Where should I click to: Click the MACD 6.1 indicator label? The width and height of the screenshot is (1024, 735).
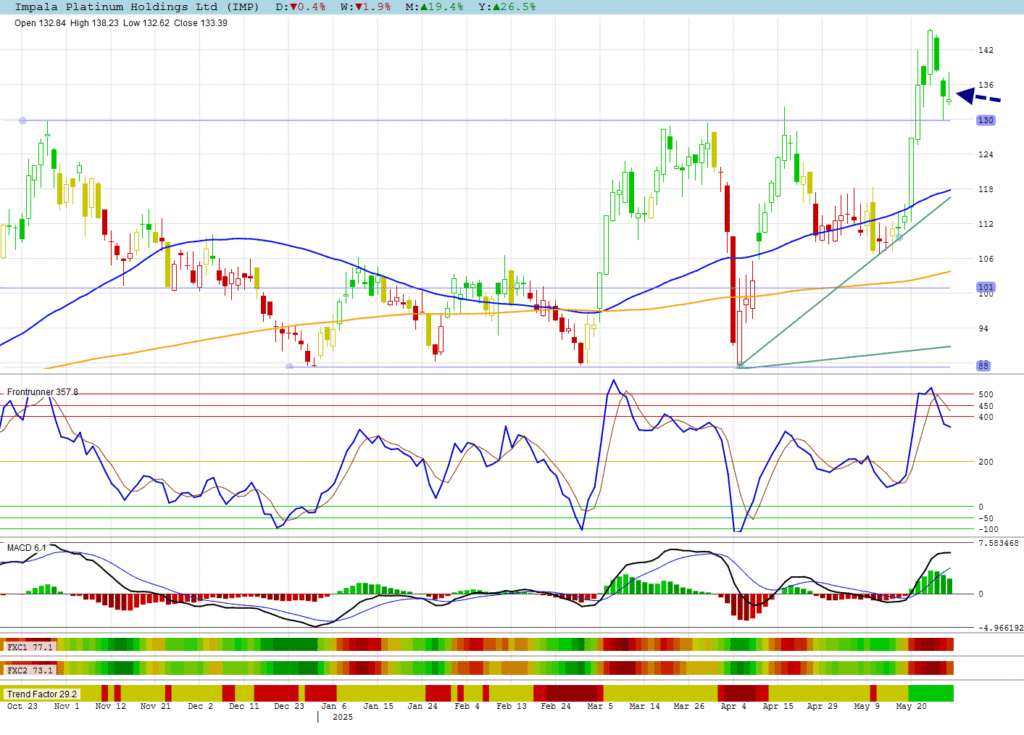[x=26, y=547]
